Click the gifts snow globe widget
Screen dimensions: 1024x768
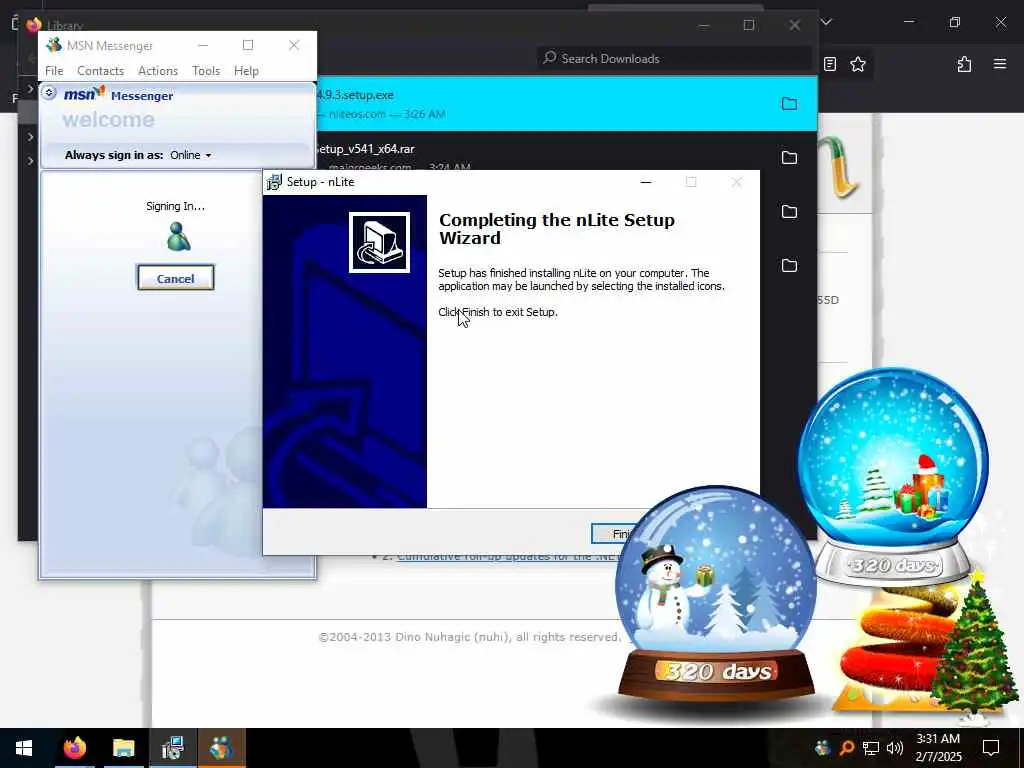point(893,477)
